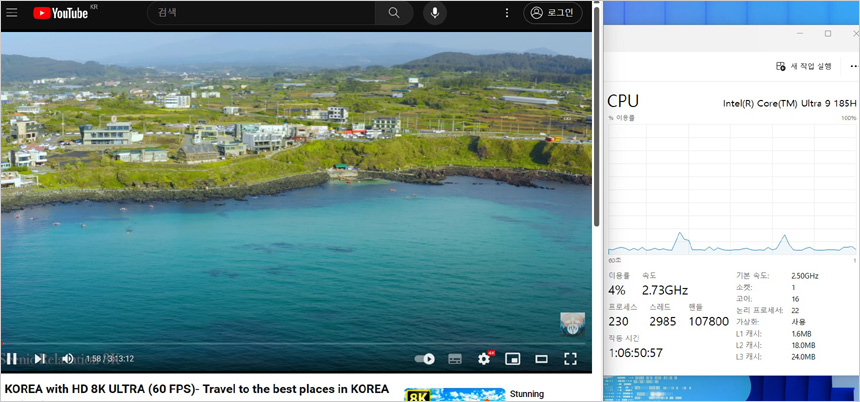This screenshot has height=402, width=860.
Task: Open the YouTube hamburger guide menu
Action: click(x=12, y=13)
